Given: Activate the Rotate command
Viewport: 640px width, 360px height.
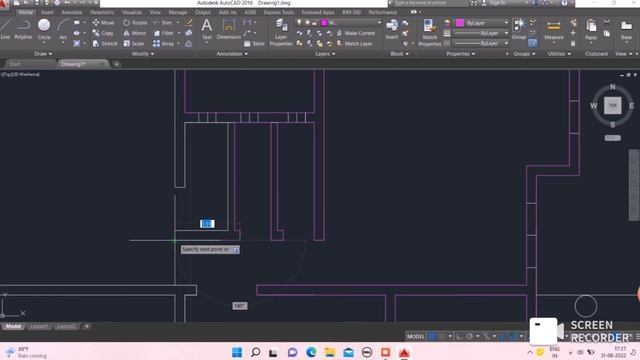Looking at the screenshot, I should (x=136, y=23).
